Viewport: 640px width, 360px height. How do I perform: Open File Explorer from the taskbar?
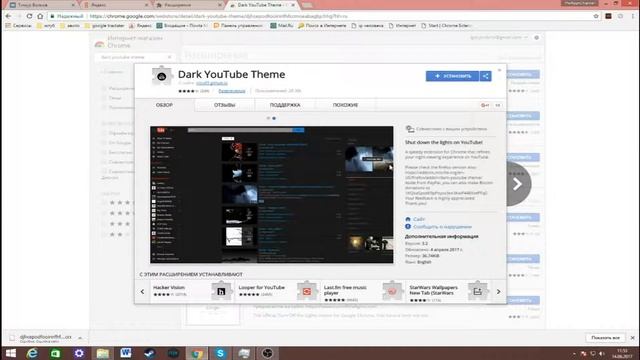102,353
